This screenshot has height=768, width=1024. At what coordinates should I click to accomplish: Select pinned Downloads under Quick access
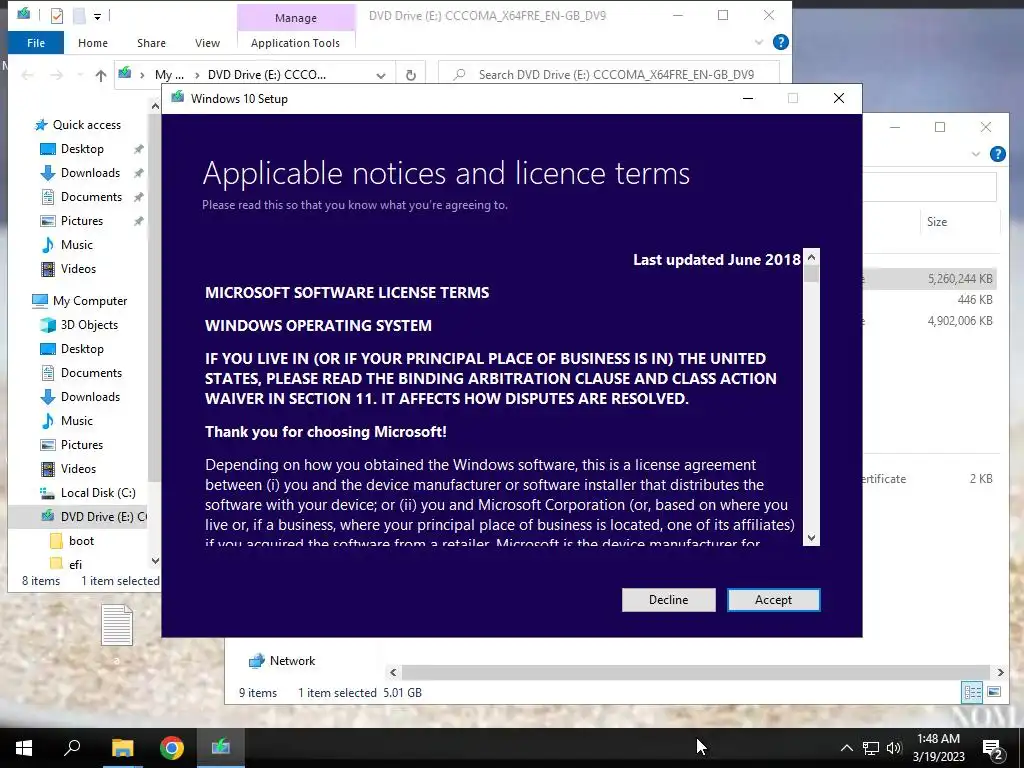[90, 173]
